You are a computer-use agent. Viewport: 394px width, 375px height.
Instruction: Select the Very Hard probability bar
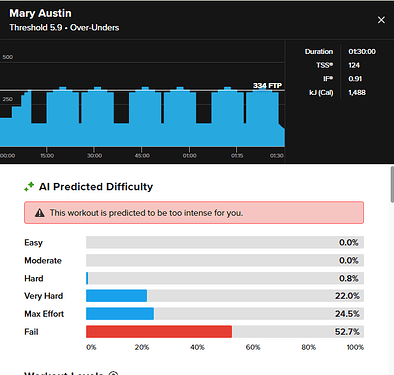[x=116, y=296]
